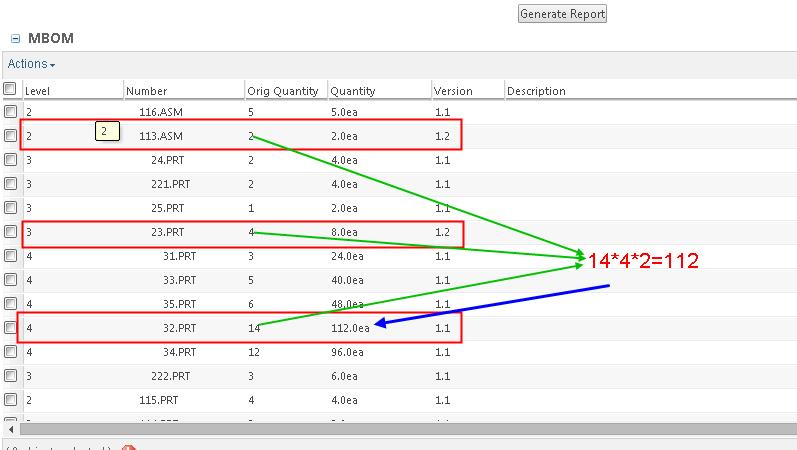Check the box for row 32.PRT

pyautogui.click(x=10, y=327)
